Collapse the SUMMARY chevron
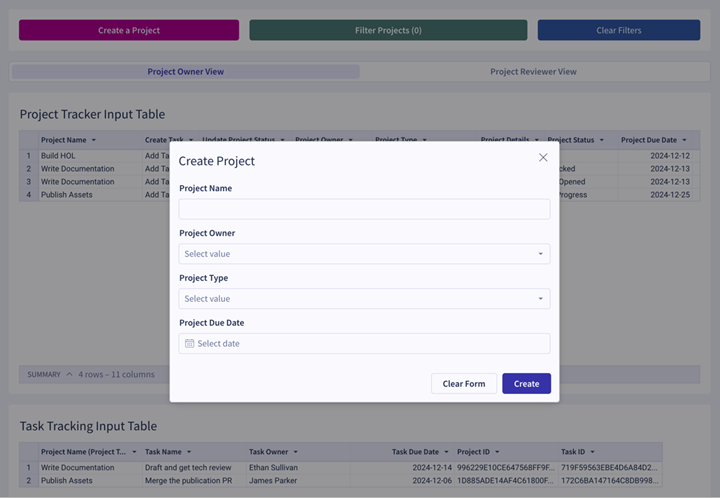This screenshot has width=720, height=498. 69,374
